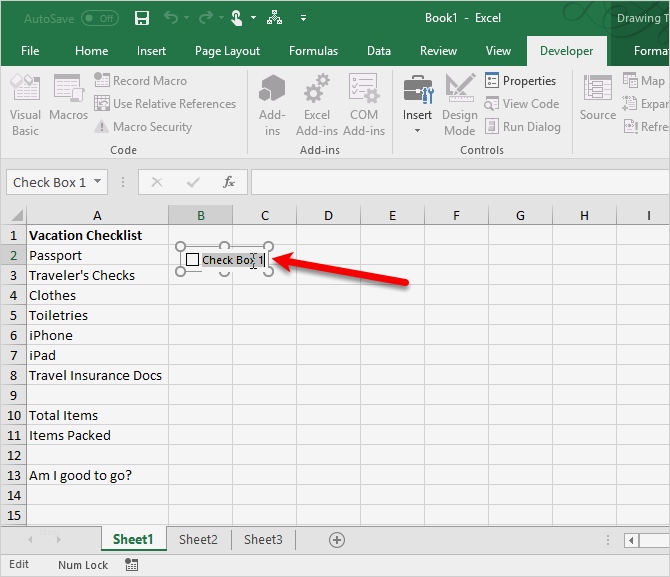Viewport: 670px width, 577px height.
Task: Open the Excel Add-ins dialog
Action: click(316, 104)
